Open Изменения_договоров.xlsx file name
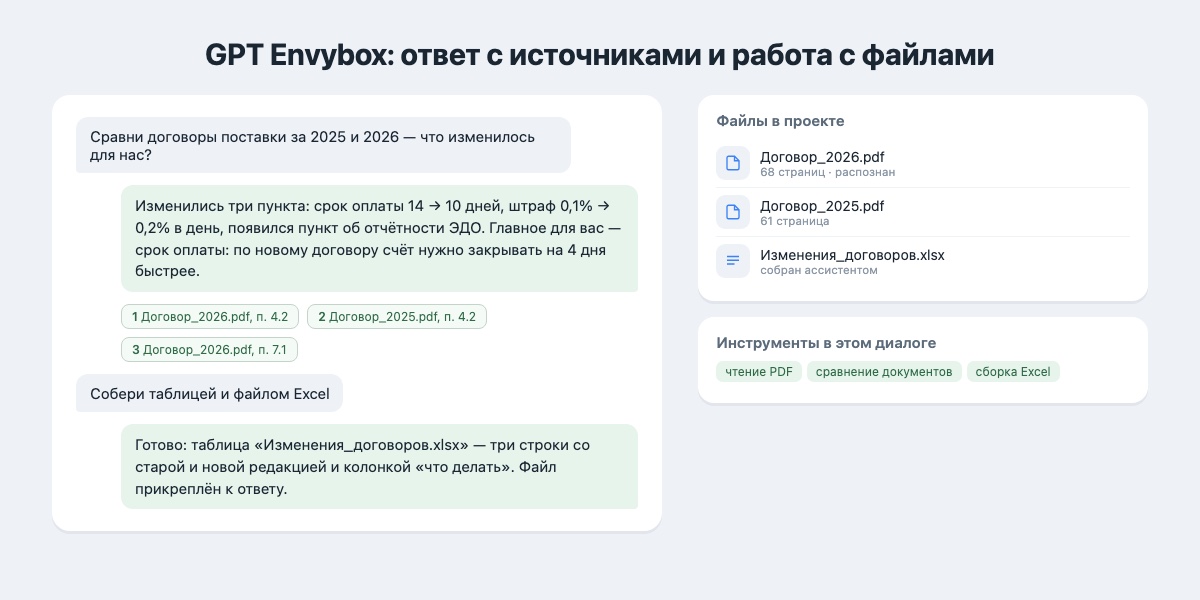 pos(852,255)
